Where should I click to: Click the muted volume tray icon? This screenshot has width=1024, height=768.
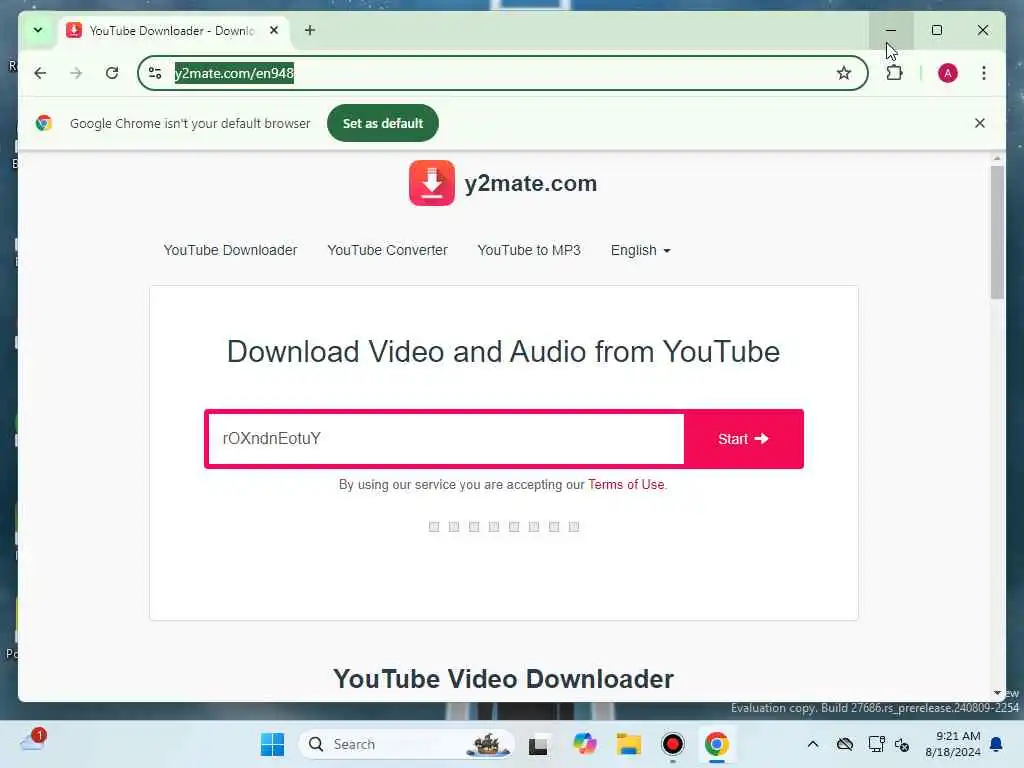coord(902,744)
